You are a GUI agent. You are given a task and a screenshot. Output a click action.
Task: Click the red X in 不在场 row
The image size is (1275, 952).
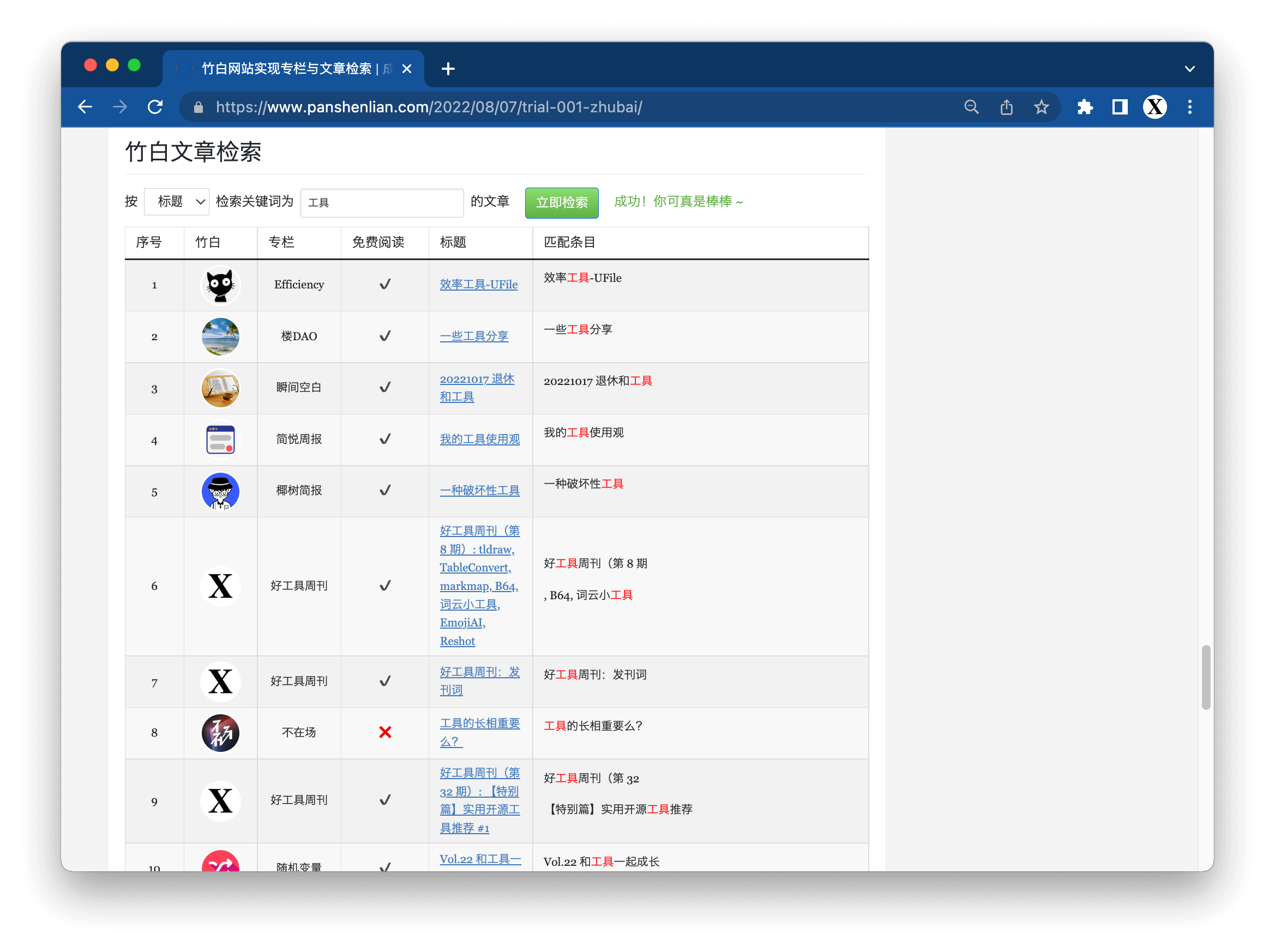(385, 732)
